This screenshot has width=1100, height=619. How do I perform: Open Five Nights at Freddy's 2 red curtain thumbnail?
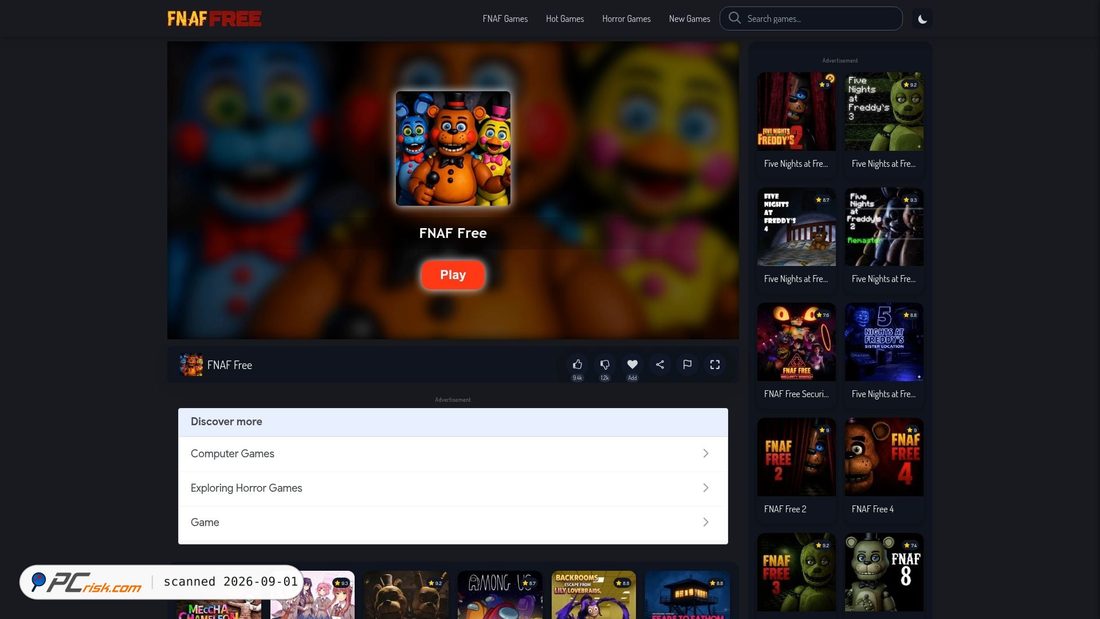click(x=796, y=112)
